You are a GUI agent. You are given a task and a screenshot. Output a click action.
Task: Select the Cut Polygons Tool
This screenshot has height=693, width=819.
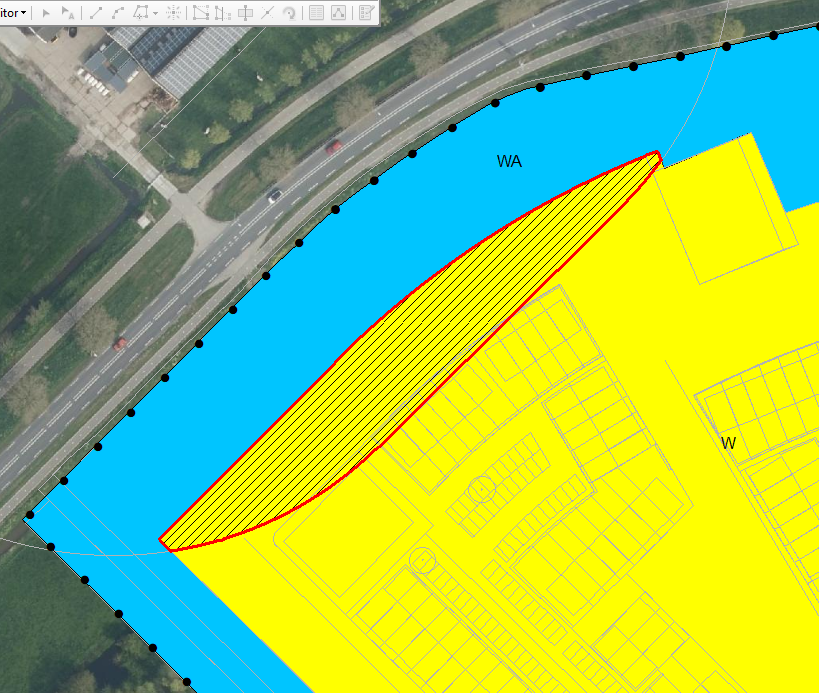[x=245, y=13]
